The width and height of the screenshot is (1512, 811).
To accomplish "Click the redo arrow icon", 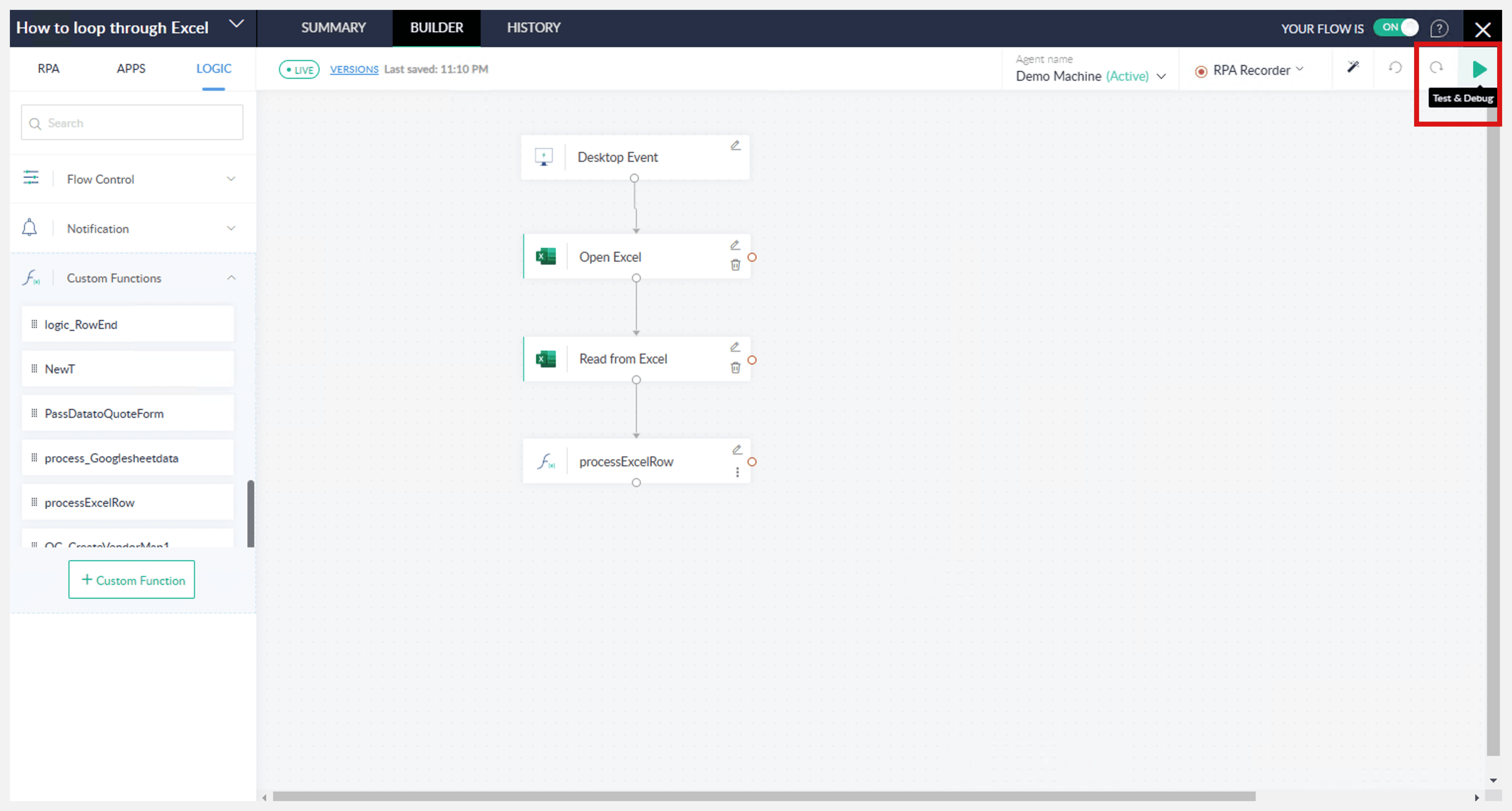I will click(1436, 67).
